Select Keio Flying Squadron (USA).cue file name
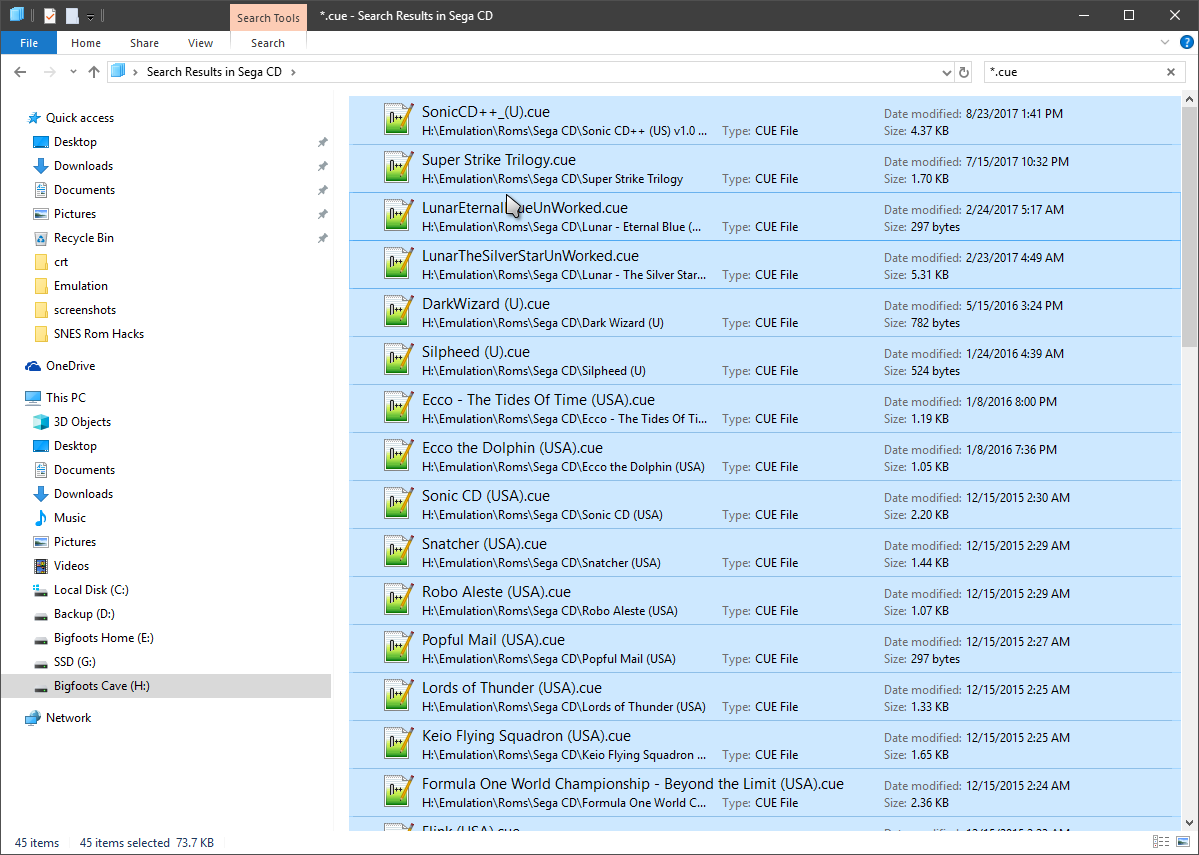 pos(526,736)
